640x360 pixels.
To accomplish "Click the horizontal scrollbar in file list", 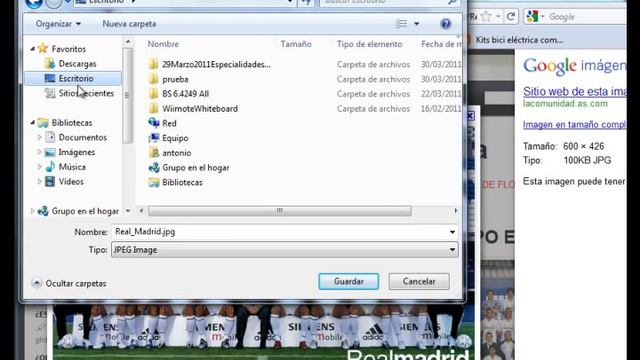I will pyautogui.click(x=280, y=211).
